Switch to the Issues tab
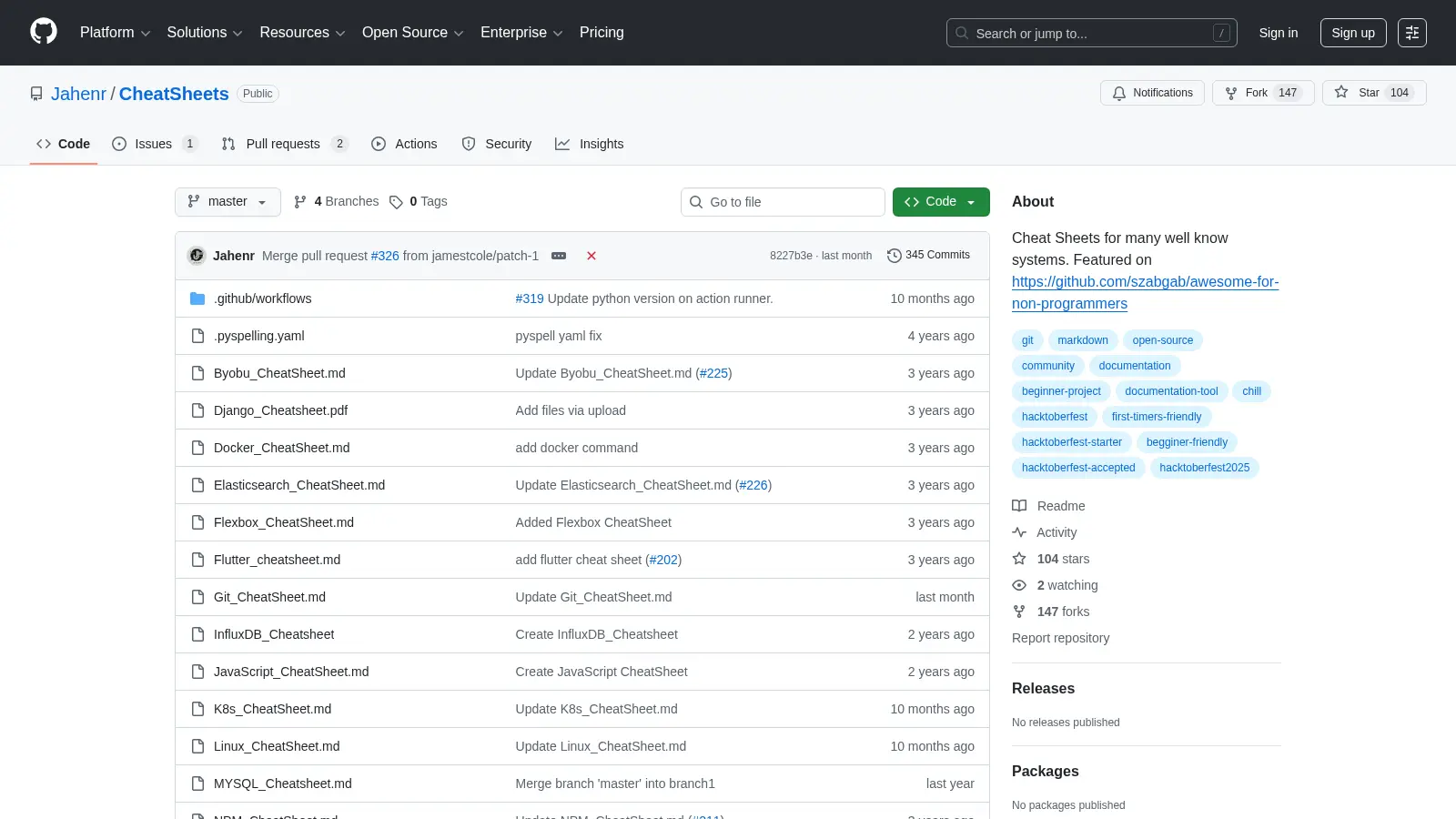Image resolution: width=1456 pixels, height=819 pixels. click(x=154, y=144)
